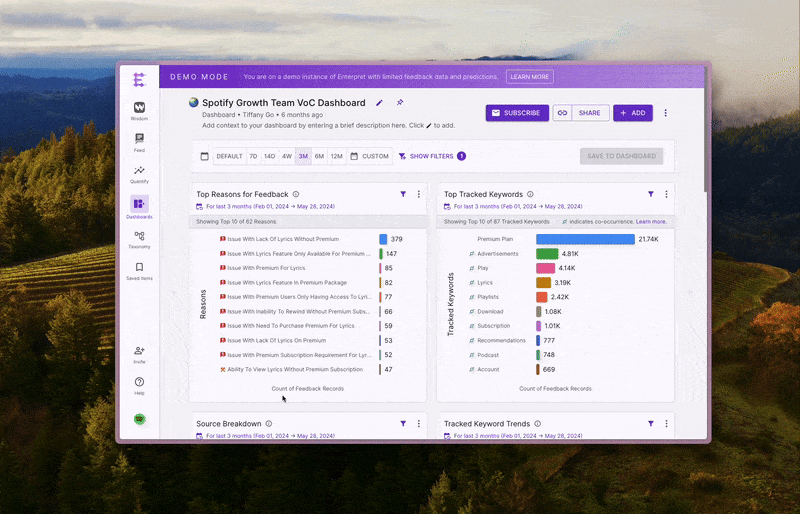800x514 pixels.
Task: Open the Quantify section
Action: tap(139, 174)
